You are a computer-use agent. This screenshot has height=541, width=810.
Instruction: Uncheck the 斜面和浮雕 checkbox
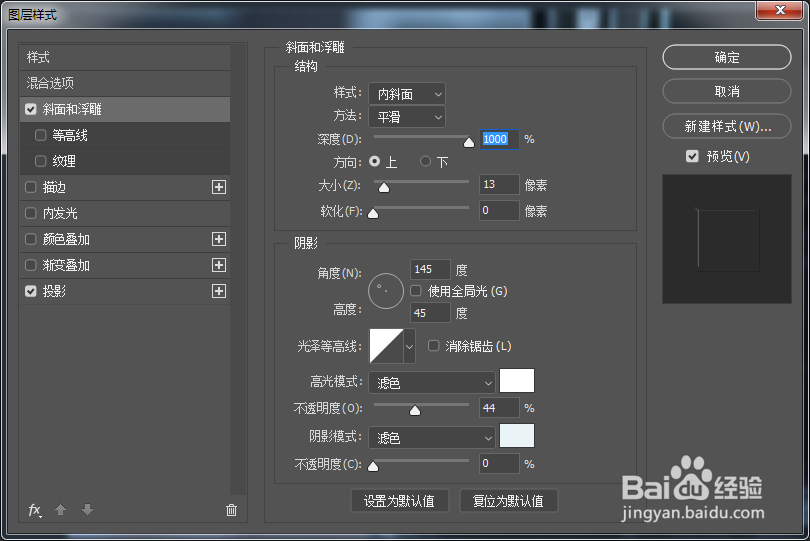(x=31, y=110)
